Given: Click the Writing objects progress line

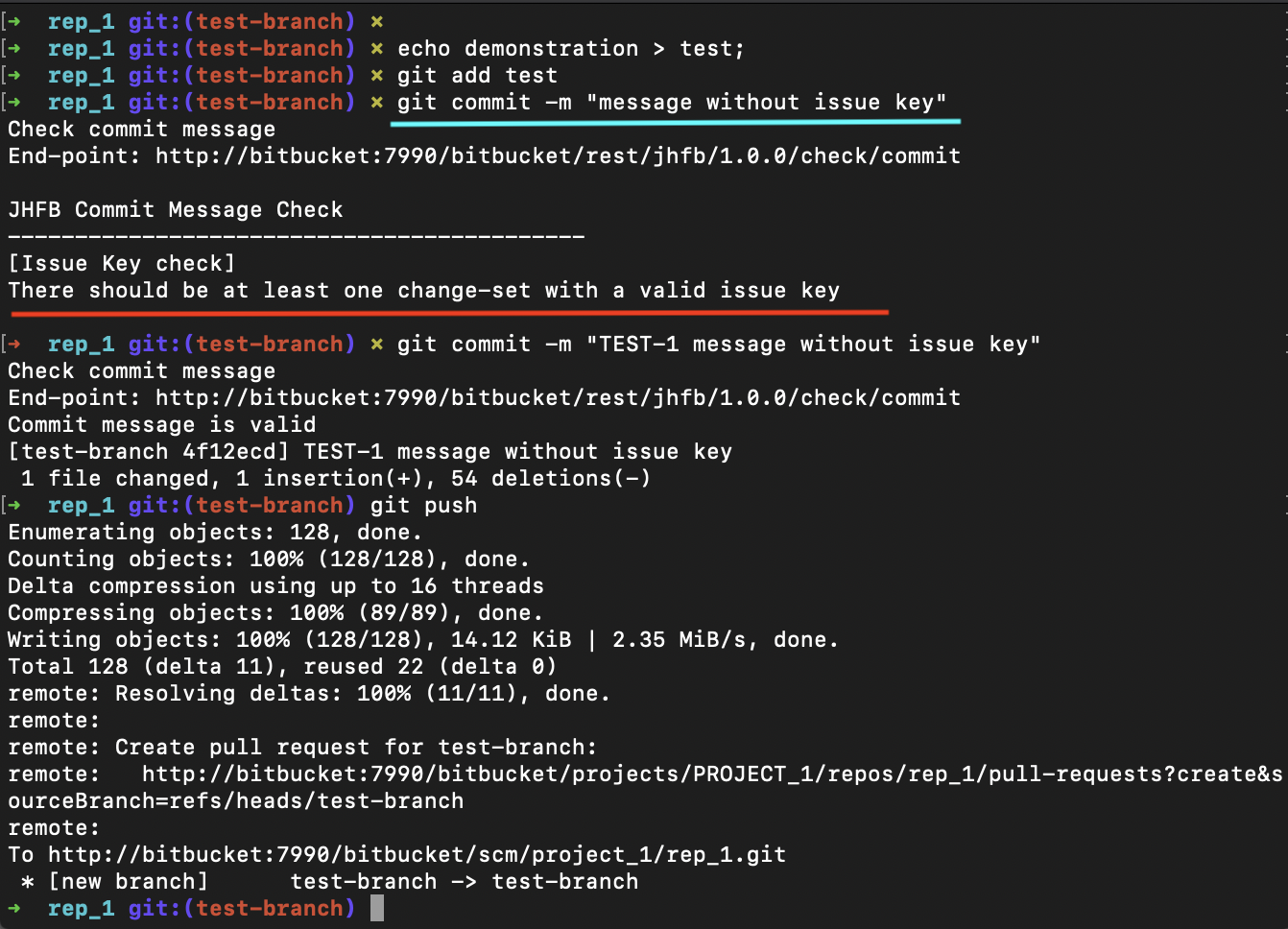Looking at the screenshot, I should (x=422, y=639).
